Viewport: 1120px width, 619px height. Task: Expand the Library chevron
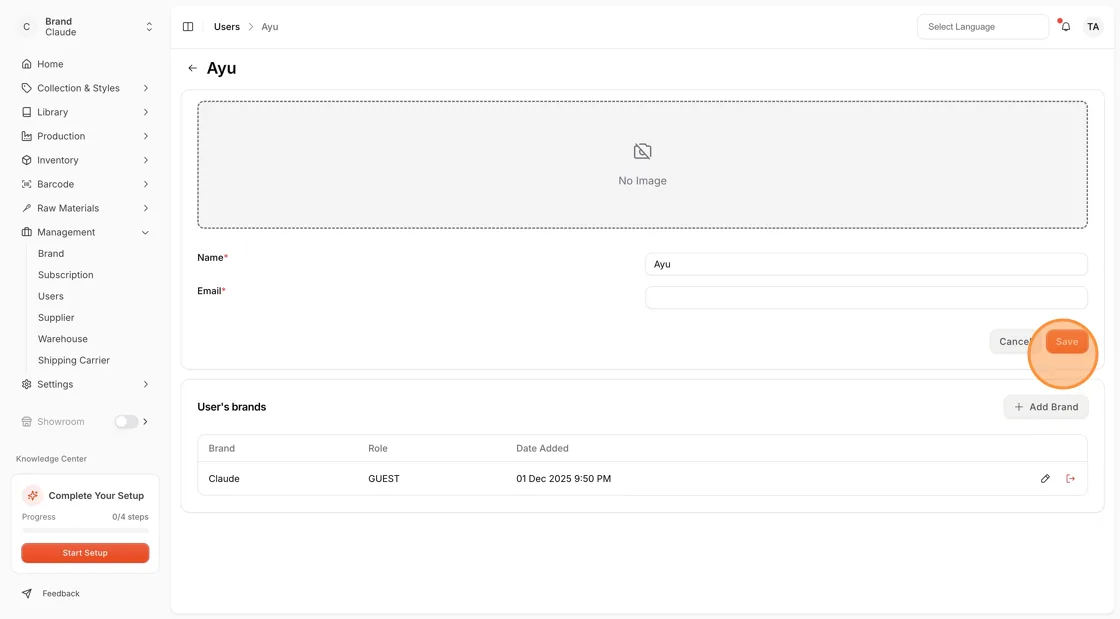(x=146, y=112)
